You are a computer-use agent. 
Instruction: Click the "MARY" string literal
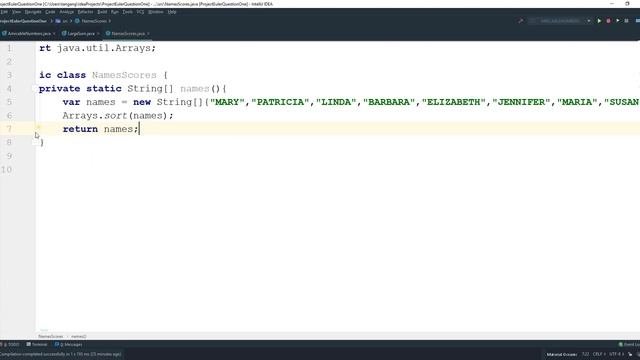(227, 102)
